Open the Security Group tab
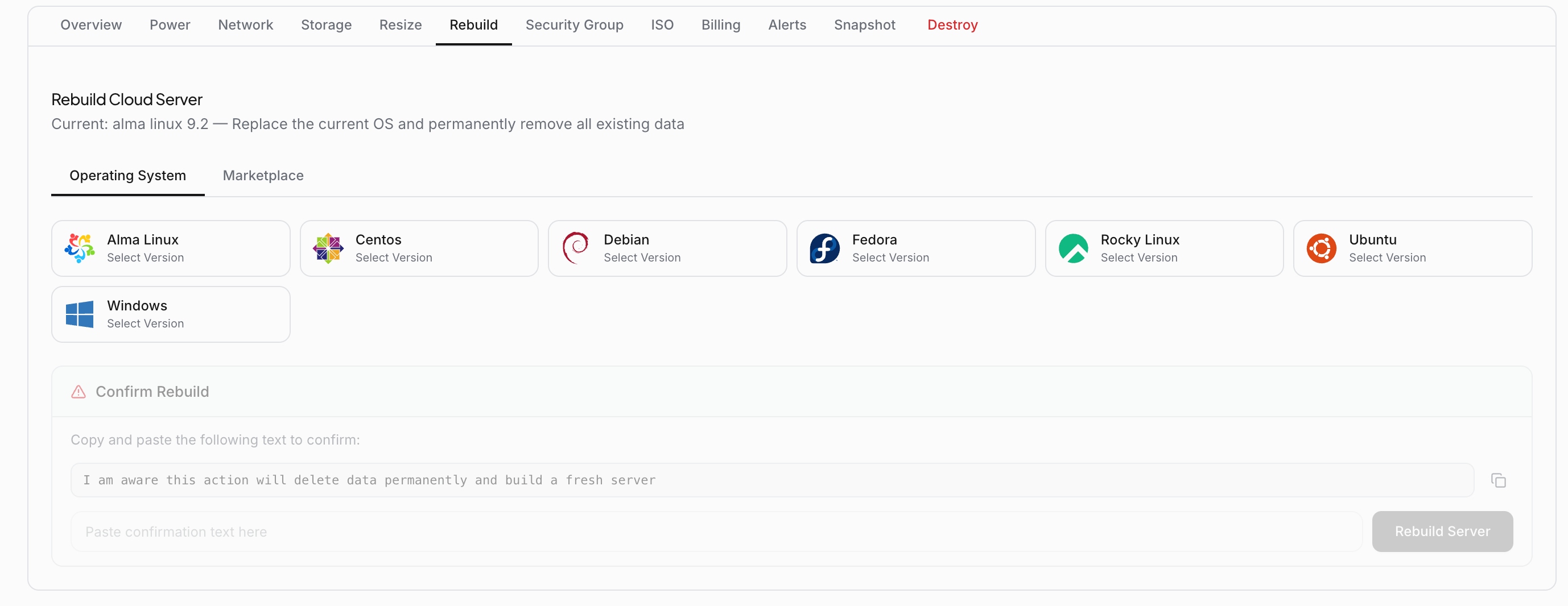1568x606 pixels. [x=575, y=25]
